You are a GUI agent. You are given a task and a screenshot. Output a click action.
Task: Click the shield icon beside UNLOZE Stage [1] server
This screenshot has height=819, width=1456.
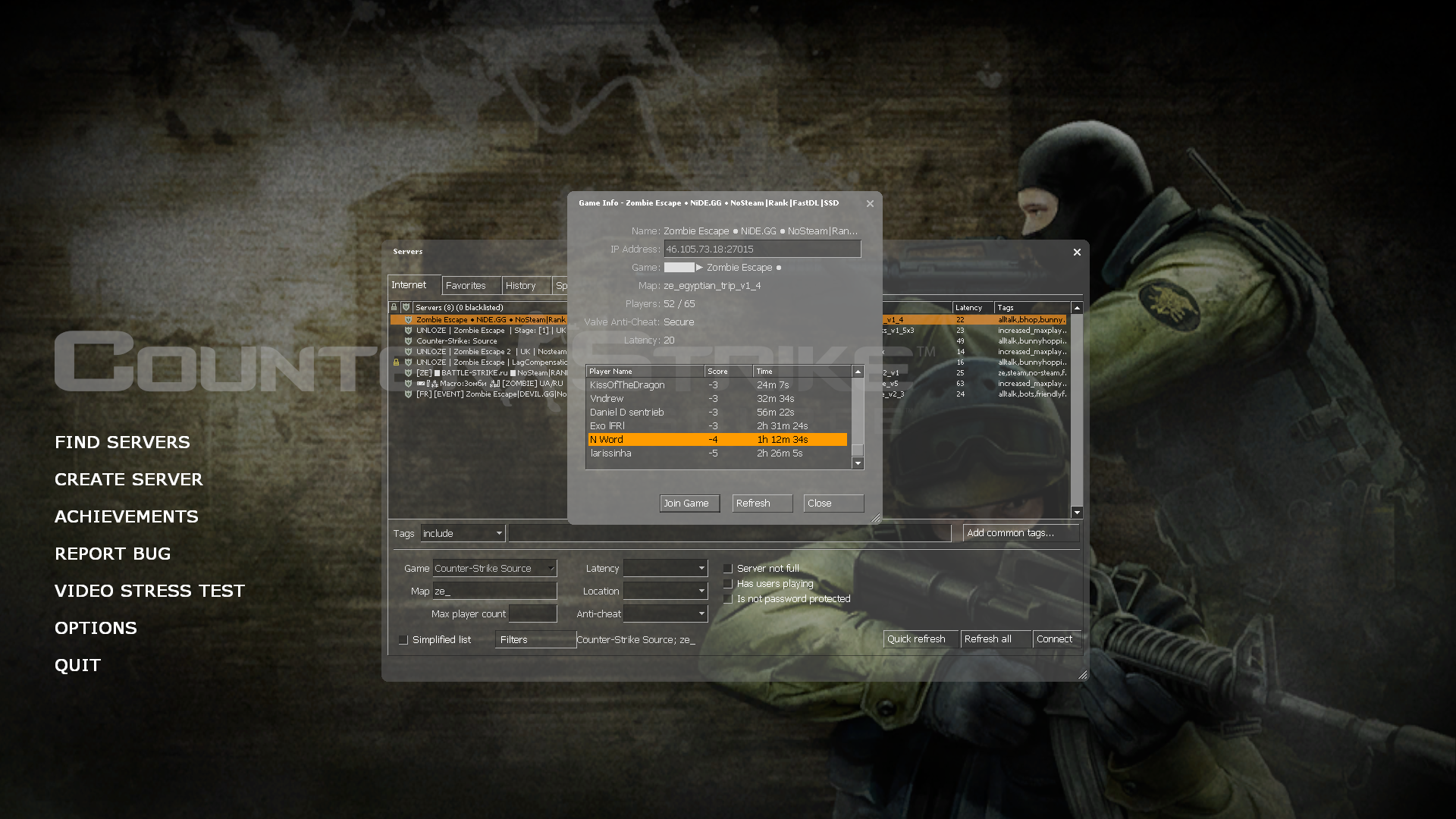coord(409,331)
